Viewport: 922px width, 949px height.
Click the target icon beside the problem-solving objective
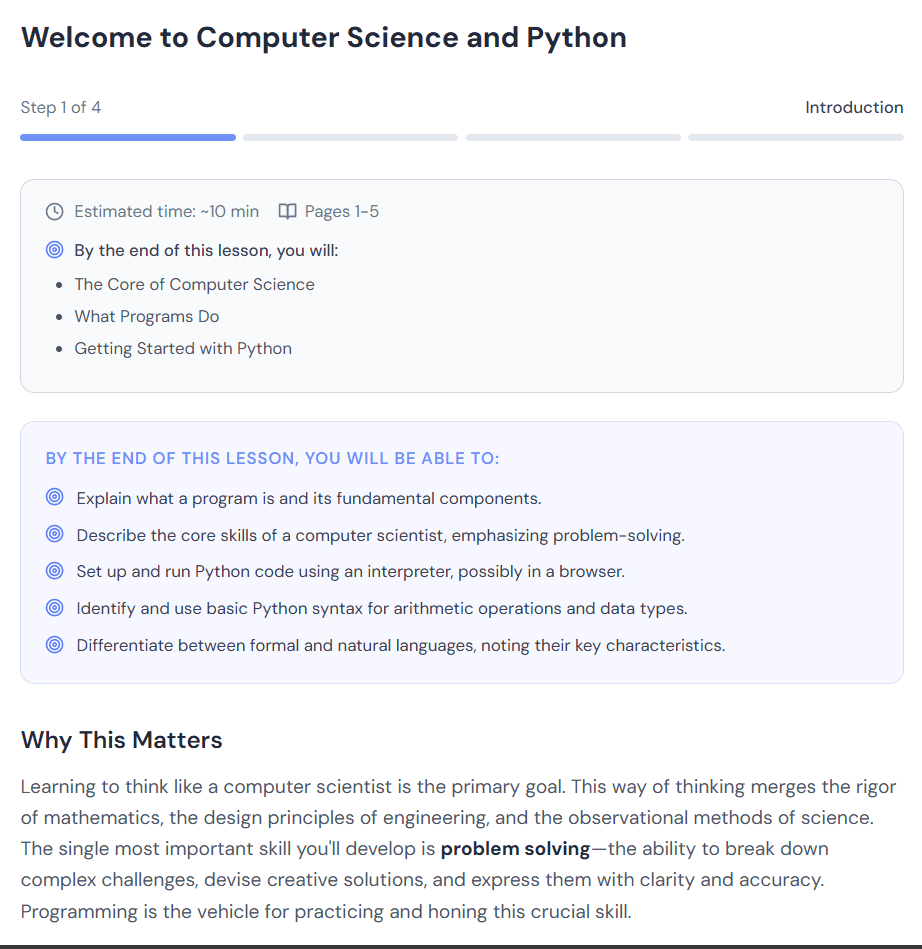[x=54, y=533]
